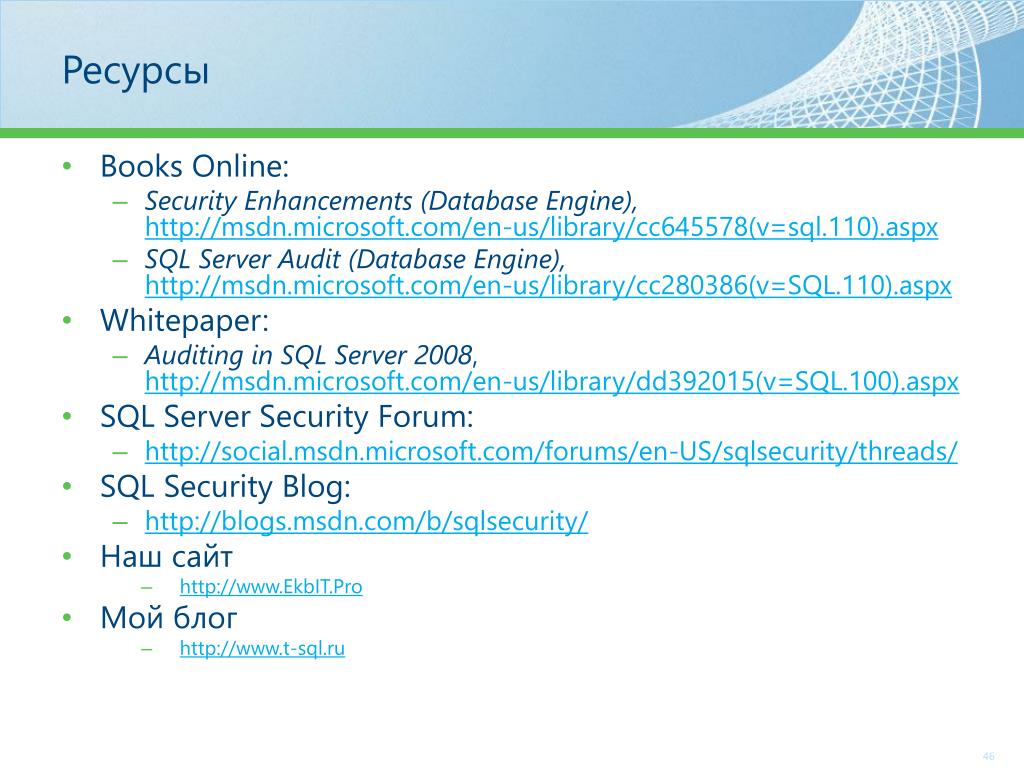Click the "Auditing in SQL Server 2008," text

tap(312, 355)
